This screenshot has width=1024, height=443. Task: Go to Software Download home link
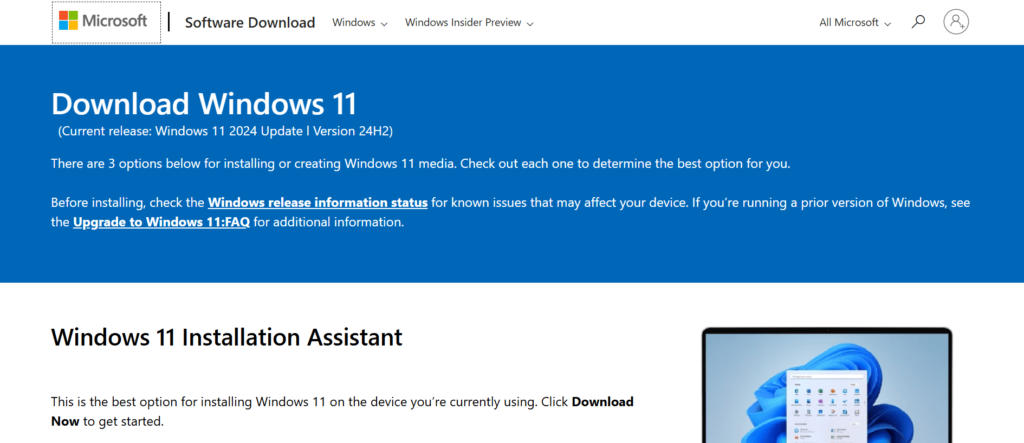pos(250,22)
